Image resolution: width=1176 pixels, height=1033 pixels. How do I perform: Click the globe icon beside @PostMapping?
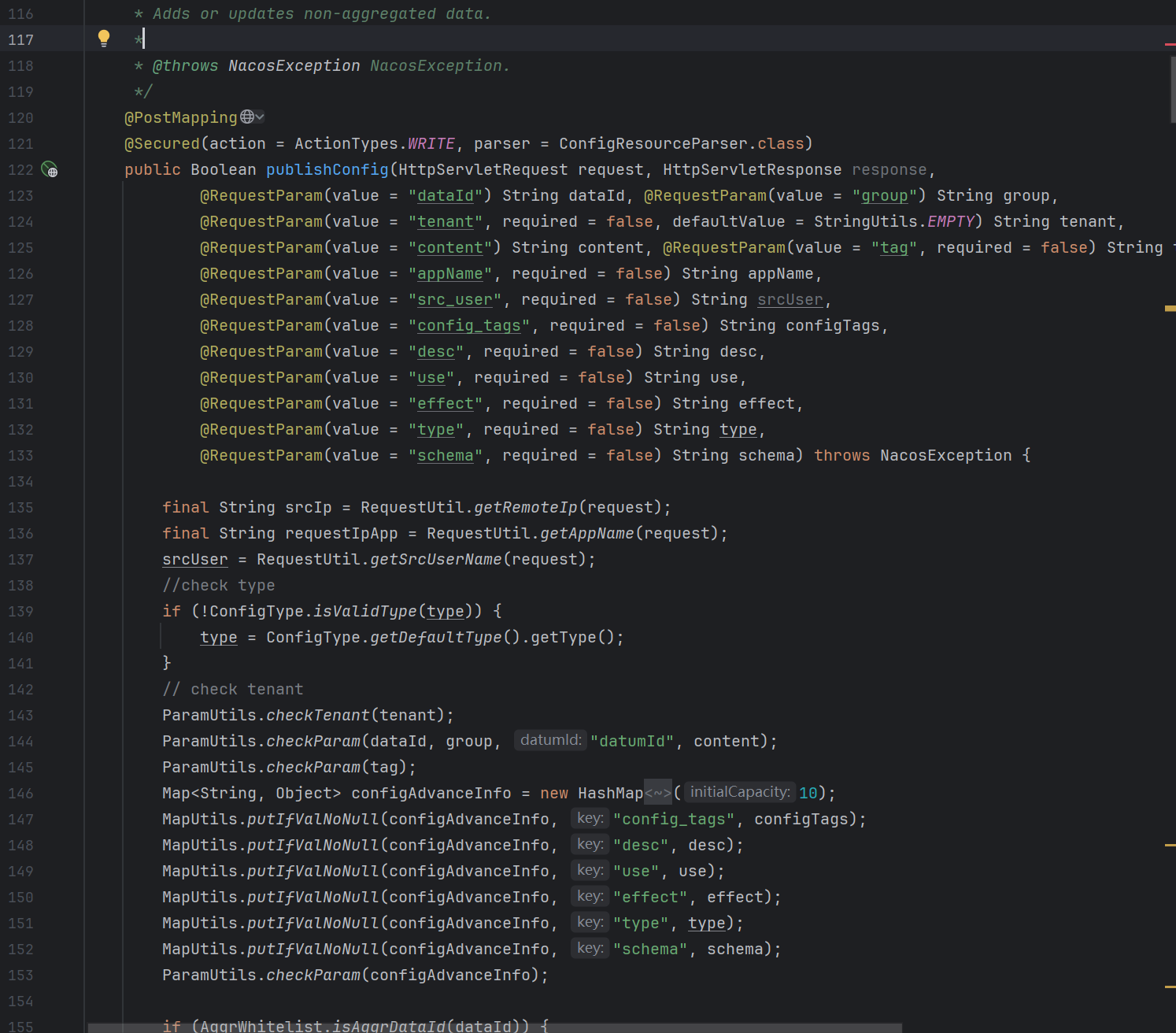click(247, 117)
